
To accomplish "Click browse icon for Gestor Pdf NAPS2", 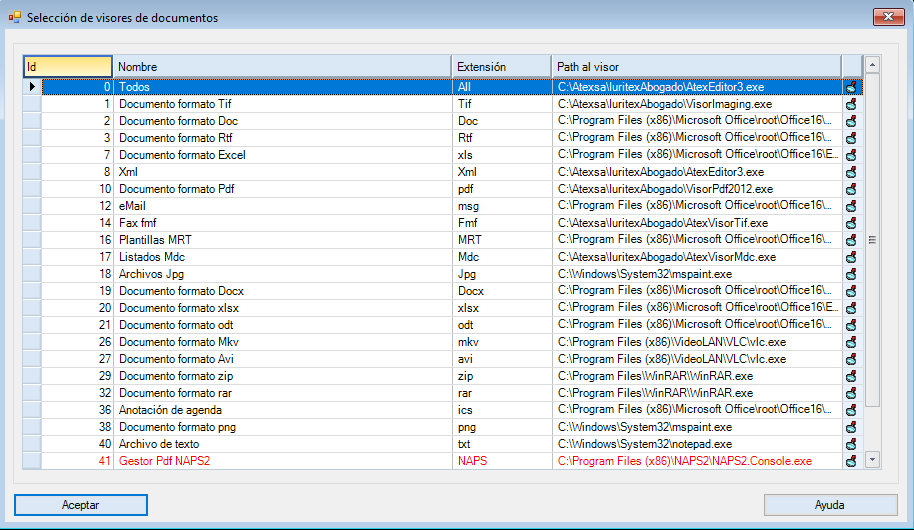I will click(851, 461).
